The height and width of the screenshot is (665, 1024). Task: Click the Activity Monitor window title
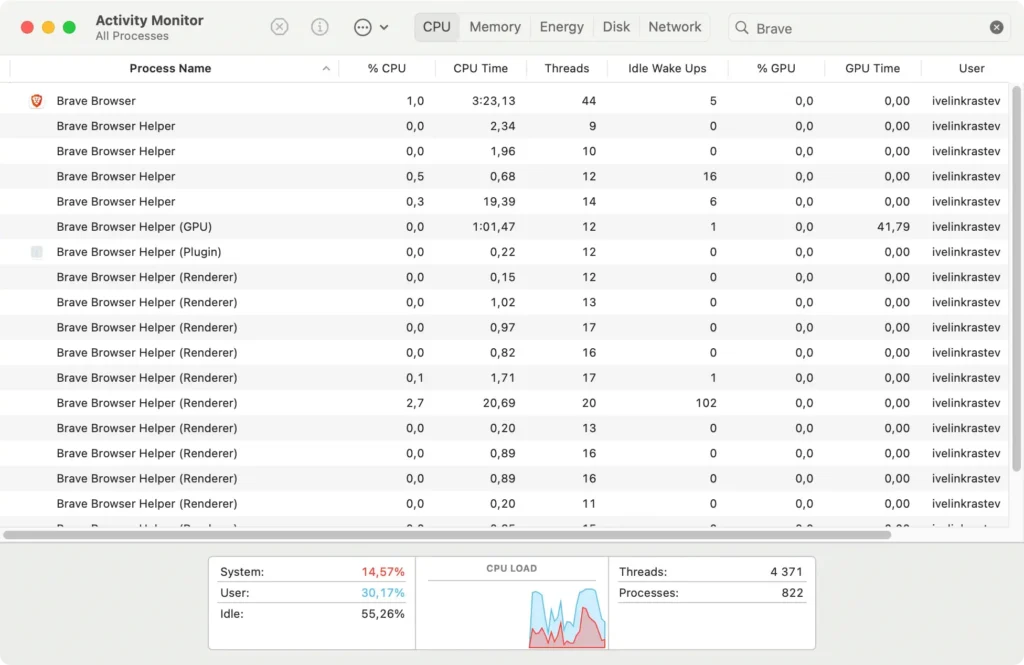[150, 20]
